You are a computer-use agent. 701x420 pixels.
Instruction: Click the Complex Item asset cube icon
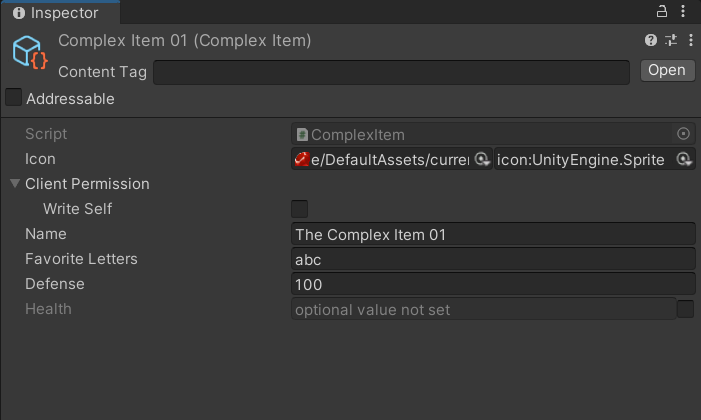click(30, 54)
